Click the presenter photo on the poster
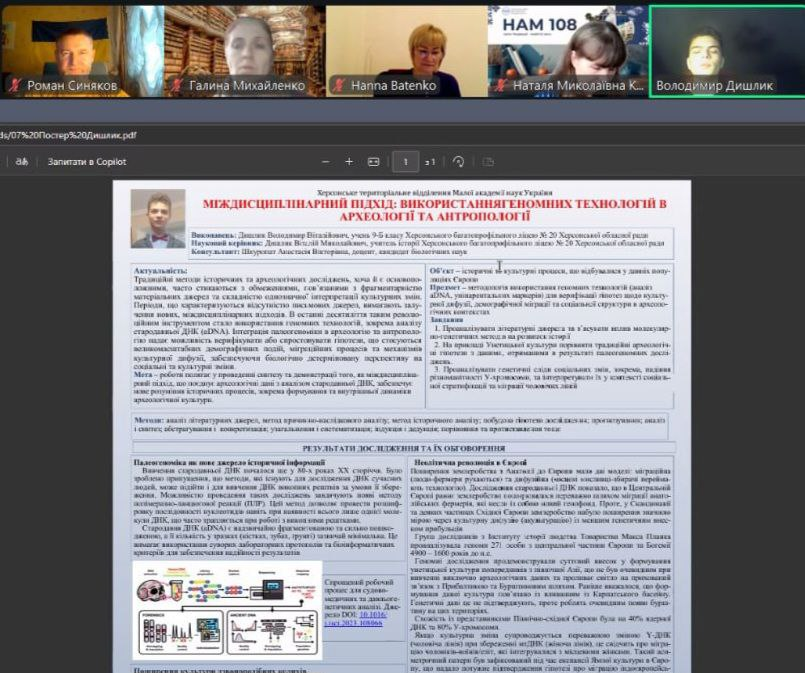The height and width of the screenshot is (673, 805). coord(158,218)
